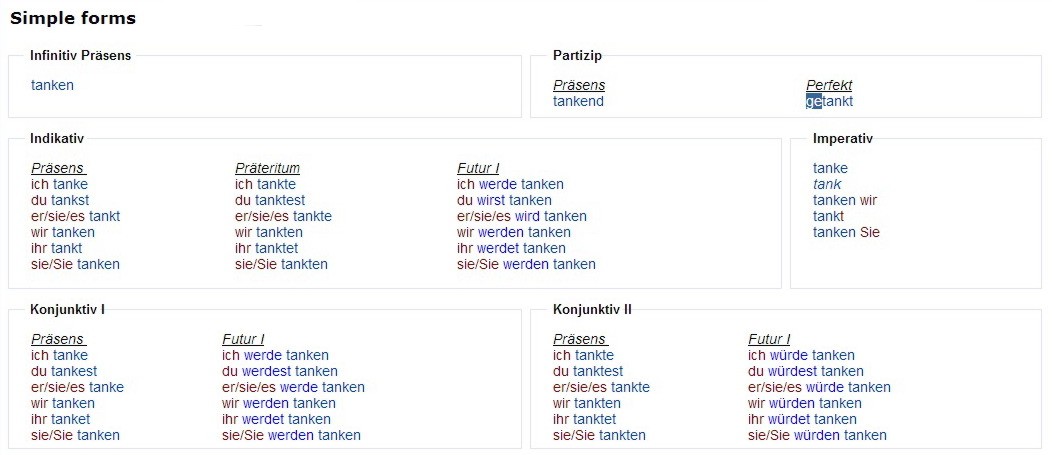Viewport: 1052px width, 455px height.
Task: Select "du wirst tanken" in Futur I
Action: pyautogui.click(x=505, y=200)
